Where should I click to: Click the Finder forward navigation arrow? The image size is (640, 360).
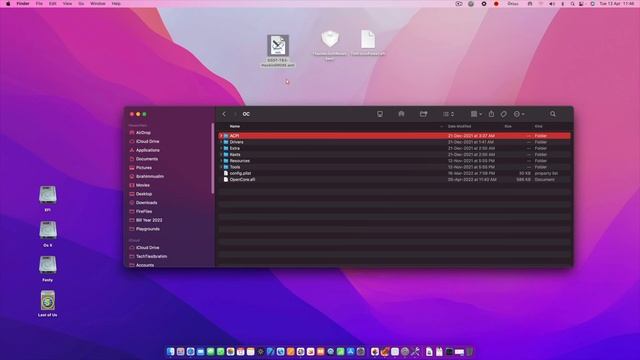point(235,114)
